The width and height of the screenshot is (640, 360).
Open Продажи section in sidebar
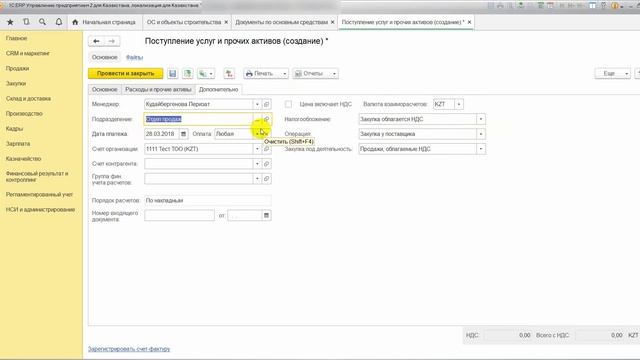point(18,69)
